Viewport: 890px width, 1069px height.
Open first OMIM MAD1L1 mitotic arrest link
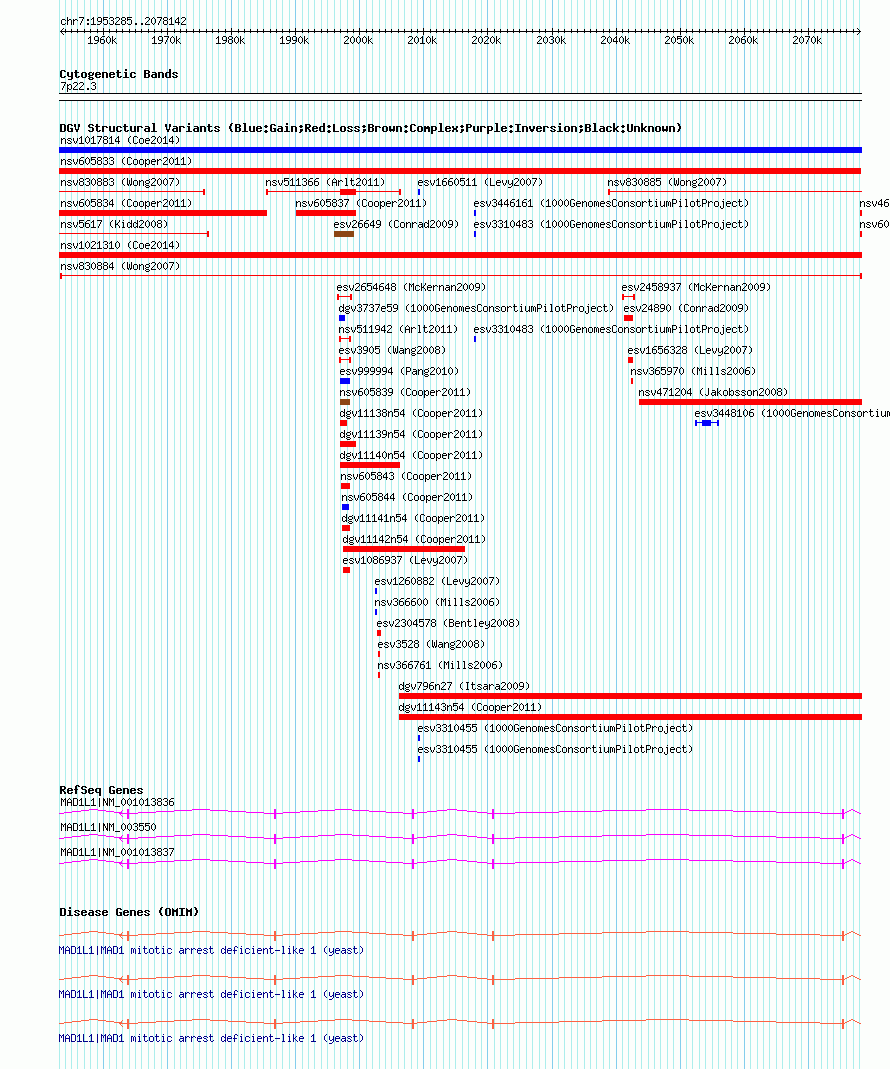tap(211, 950)
